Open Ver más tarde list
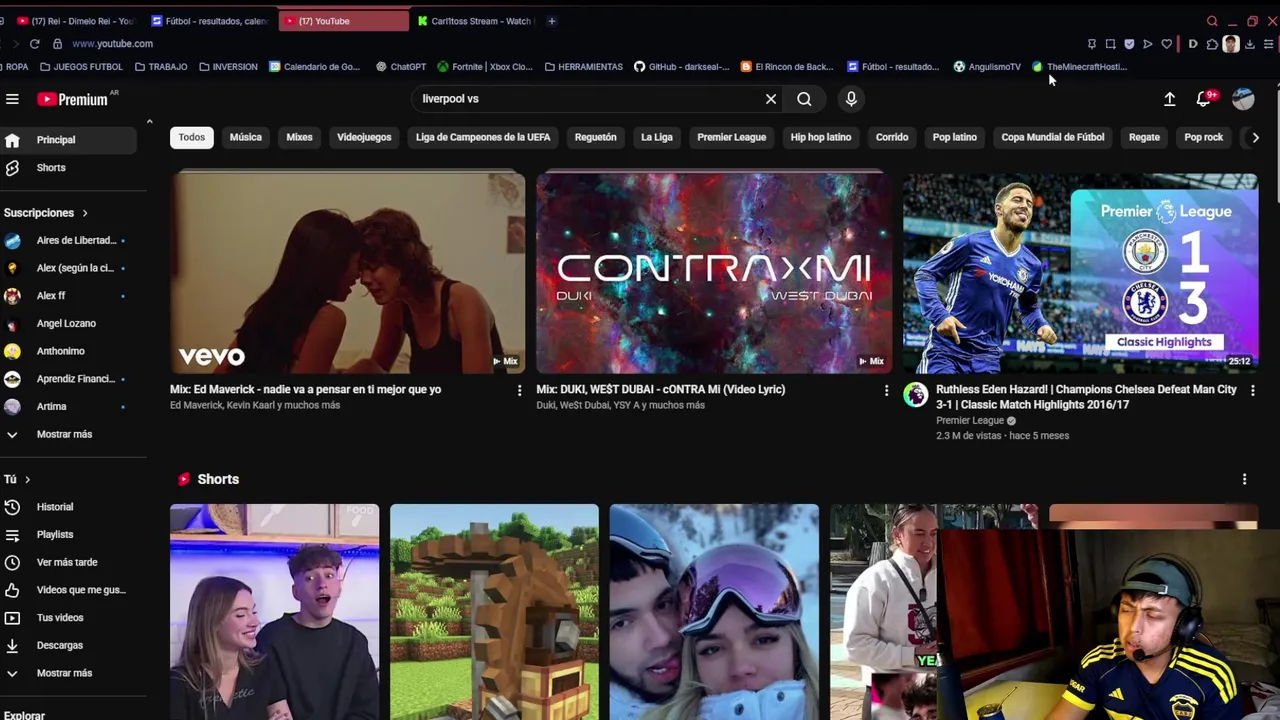This screenshot has height=720, width=1280. (x=68, y=562)
